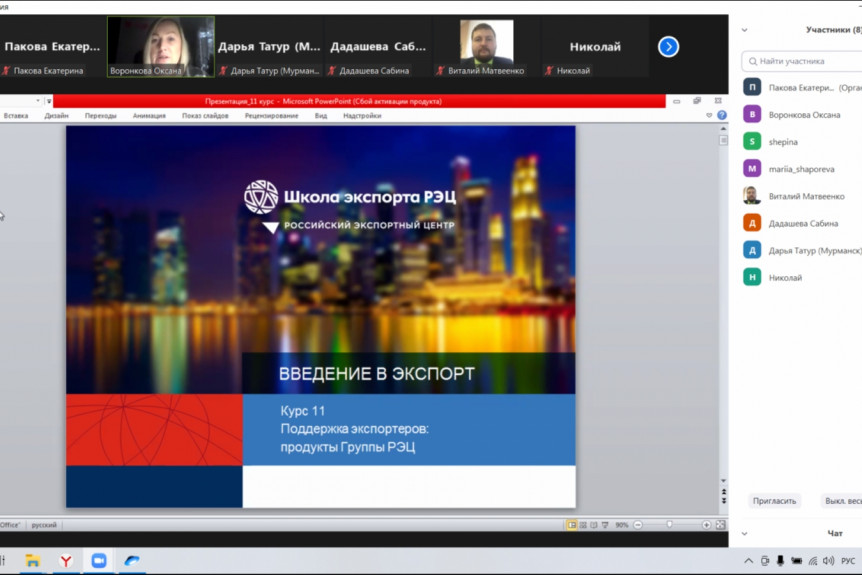Screen dimensions: 862x575
Task: Click the ВВЕДЕНИЕ В ЭКСПОРТ slide title
Action: (x=377, y=374)
